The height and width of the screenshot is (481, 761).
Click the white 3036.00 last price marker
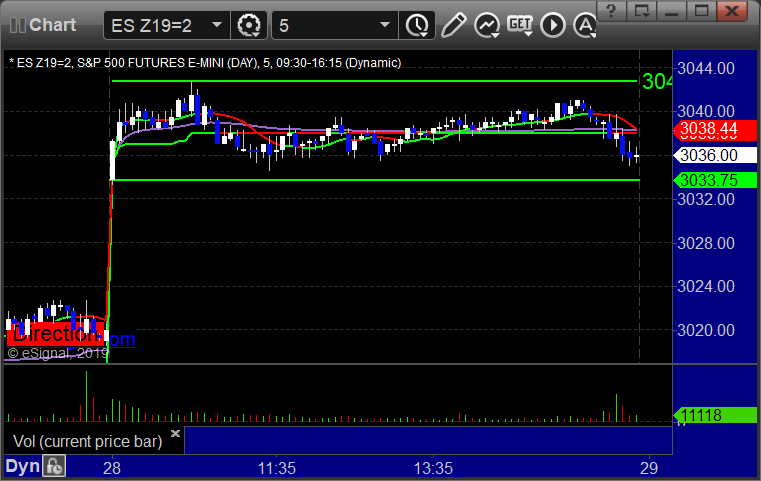(715, 155)
